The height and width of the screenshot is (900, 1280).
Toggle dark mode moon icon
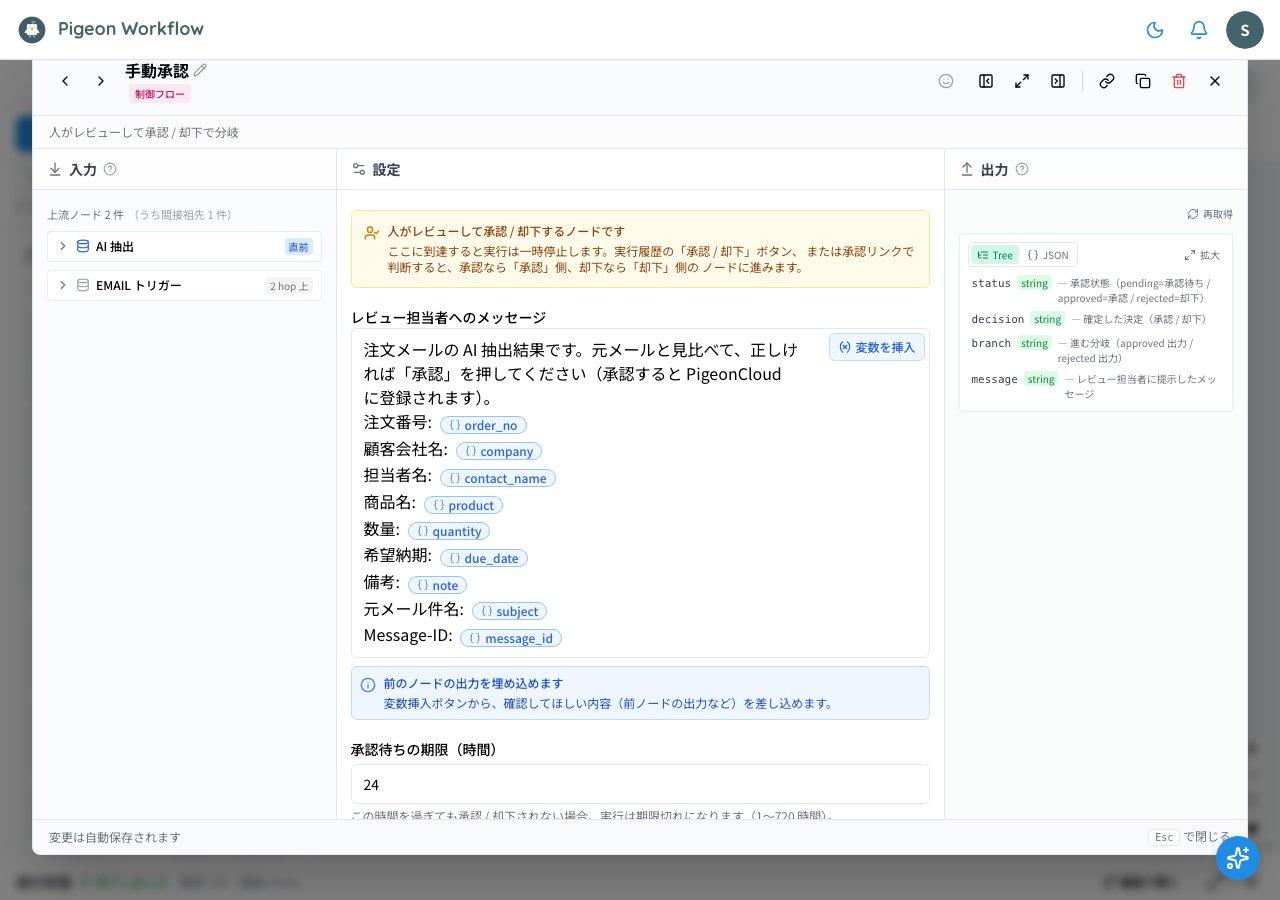coord(1155,30)
